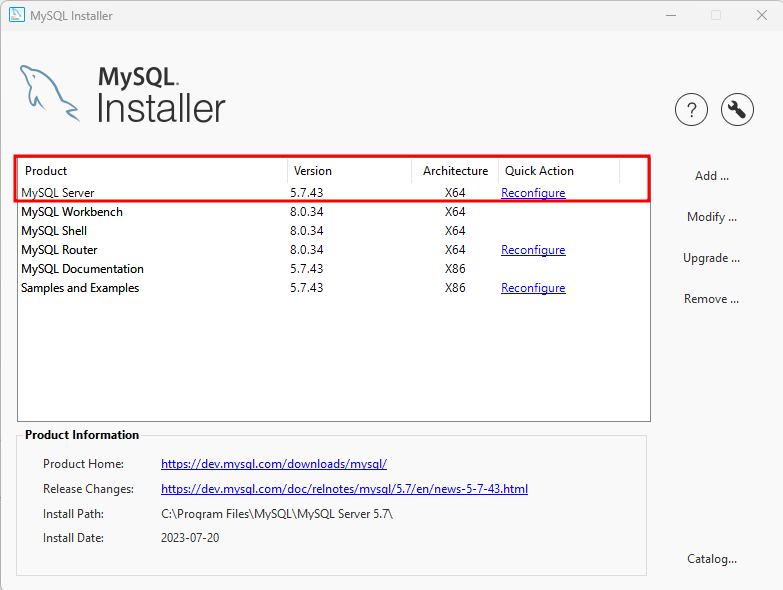
Task: Click version 8.0.34 of MySQL Workbench
Action: point(307,212)
